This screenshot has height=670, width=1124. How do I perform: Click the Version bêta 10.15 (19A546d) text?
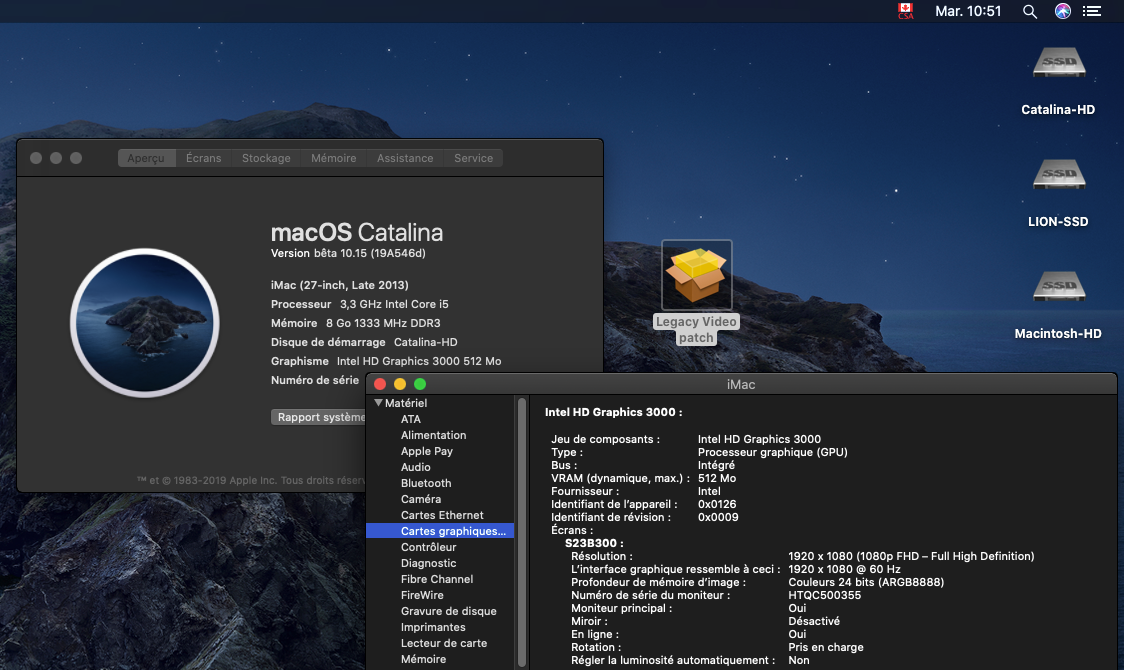(x=348, y=253)
